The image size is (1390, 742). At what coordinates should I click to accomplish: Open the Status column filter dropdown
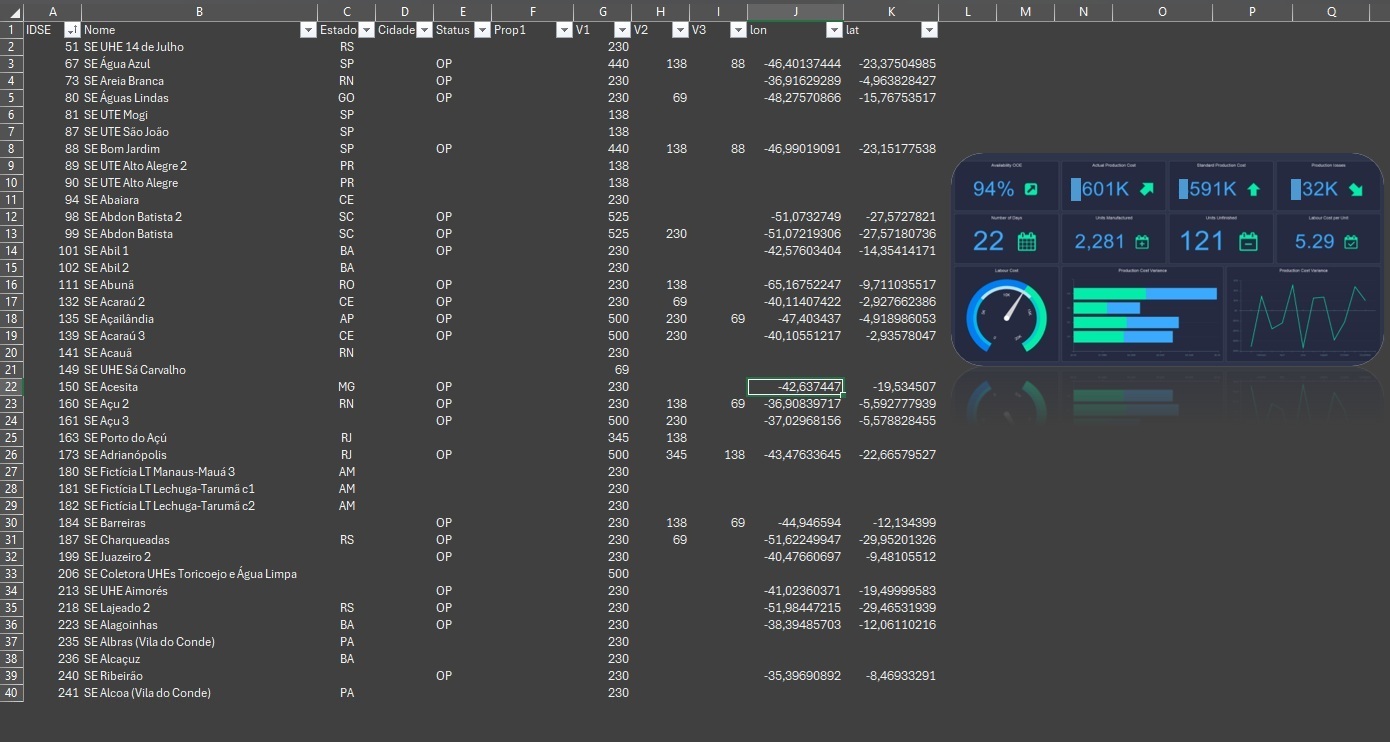[482, 30]
